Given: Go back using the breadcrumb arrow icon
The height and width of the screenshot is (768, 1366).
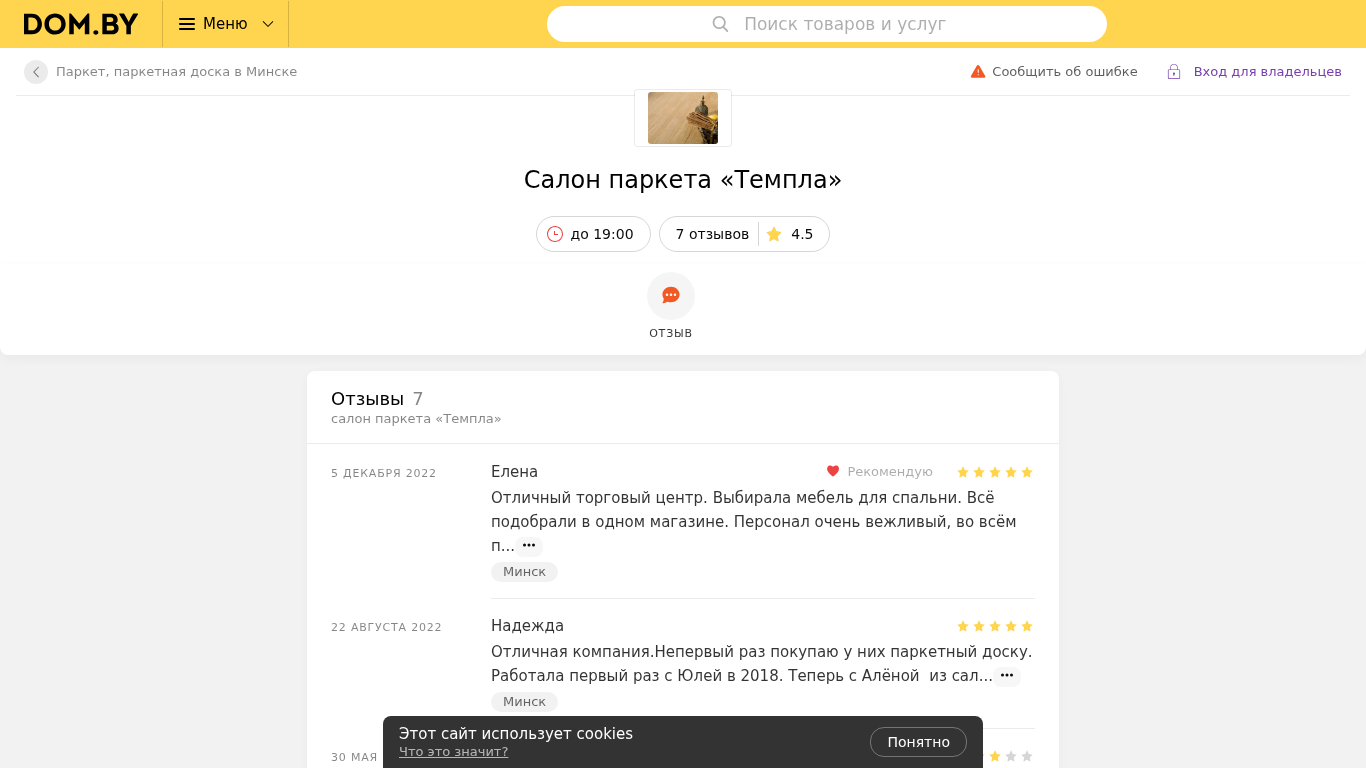Looking at the screenshot, I should click(36, 72).
